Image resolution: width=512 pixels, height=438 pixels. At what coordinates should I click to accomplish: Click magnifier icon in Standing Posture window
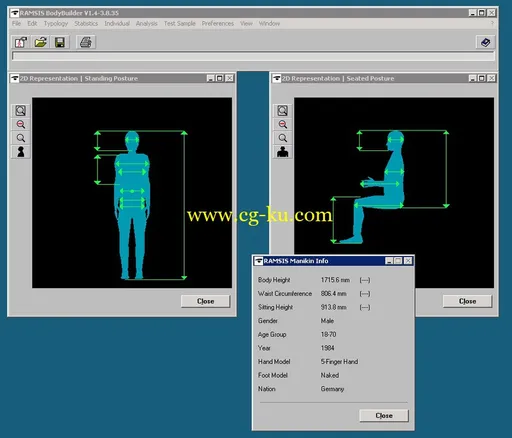click(21, 138)
